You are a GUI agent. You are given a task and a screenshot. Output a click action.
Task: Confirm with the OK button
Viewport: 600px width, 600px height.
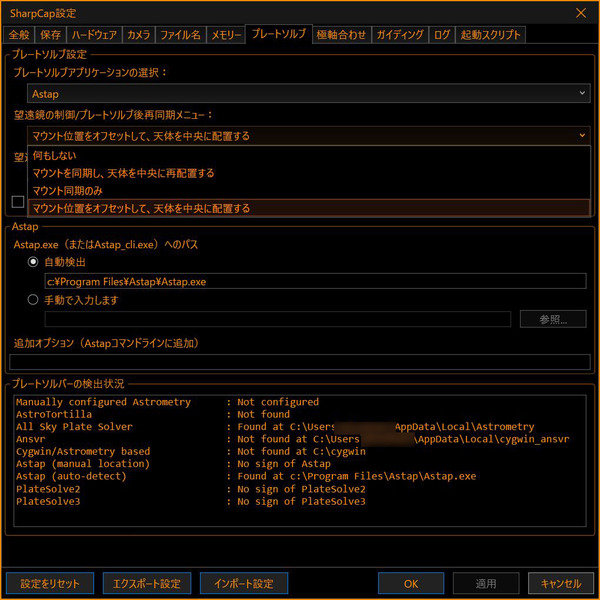411,583
